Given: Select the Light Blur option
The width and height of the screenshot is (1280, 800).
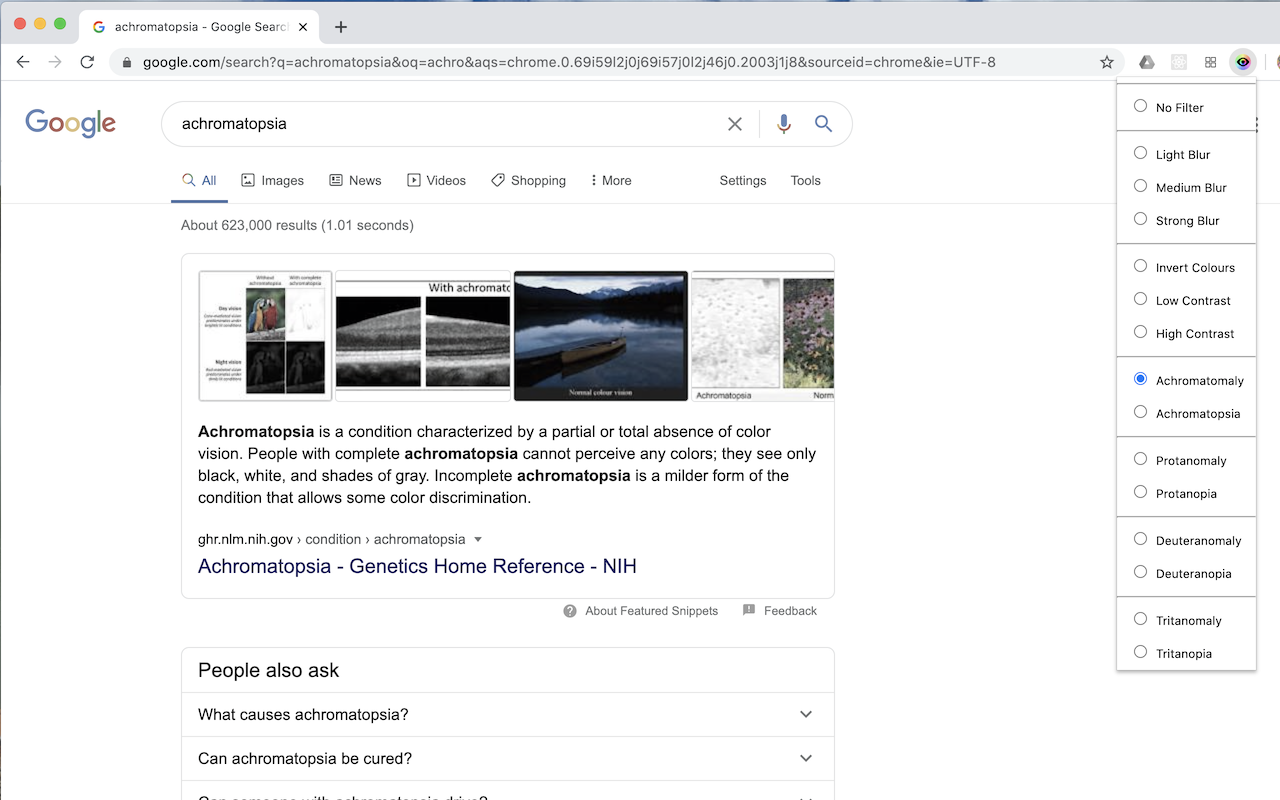Looking at the screenshot, I should (x=1140, y=153).
